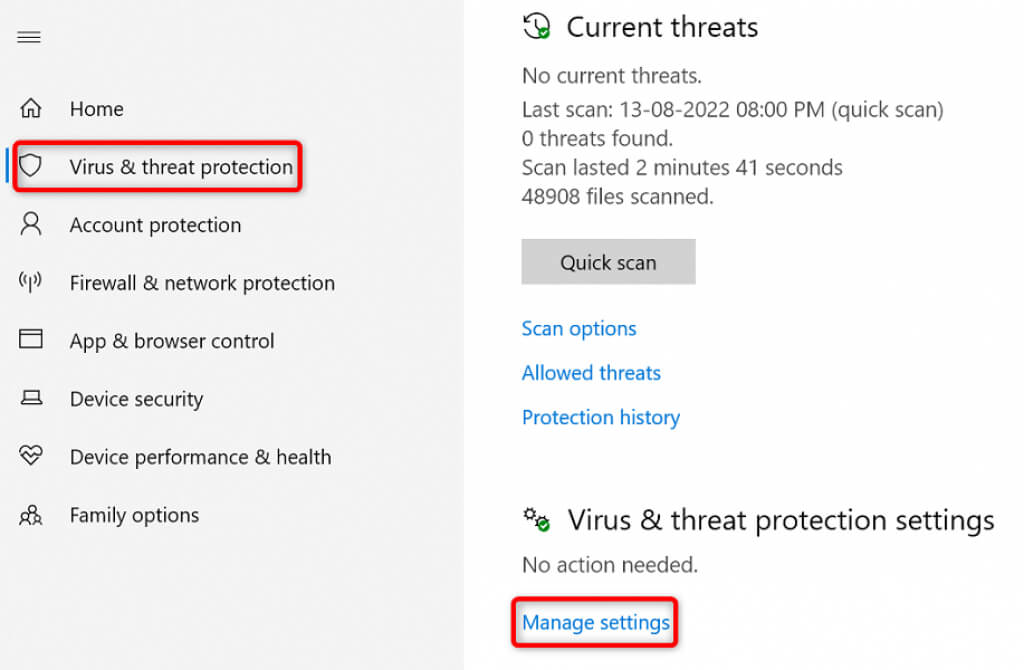Open Firewall & network protection
The height and width of the screenshot is (670, 1024).
point(202,283)
